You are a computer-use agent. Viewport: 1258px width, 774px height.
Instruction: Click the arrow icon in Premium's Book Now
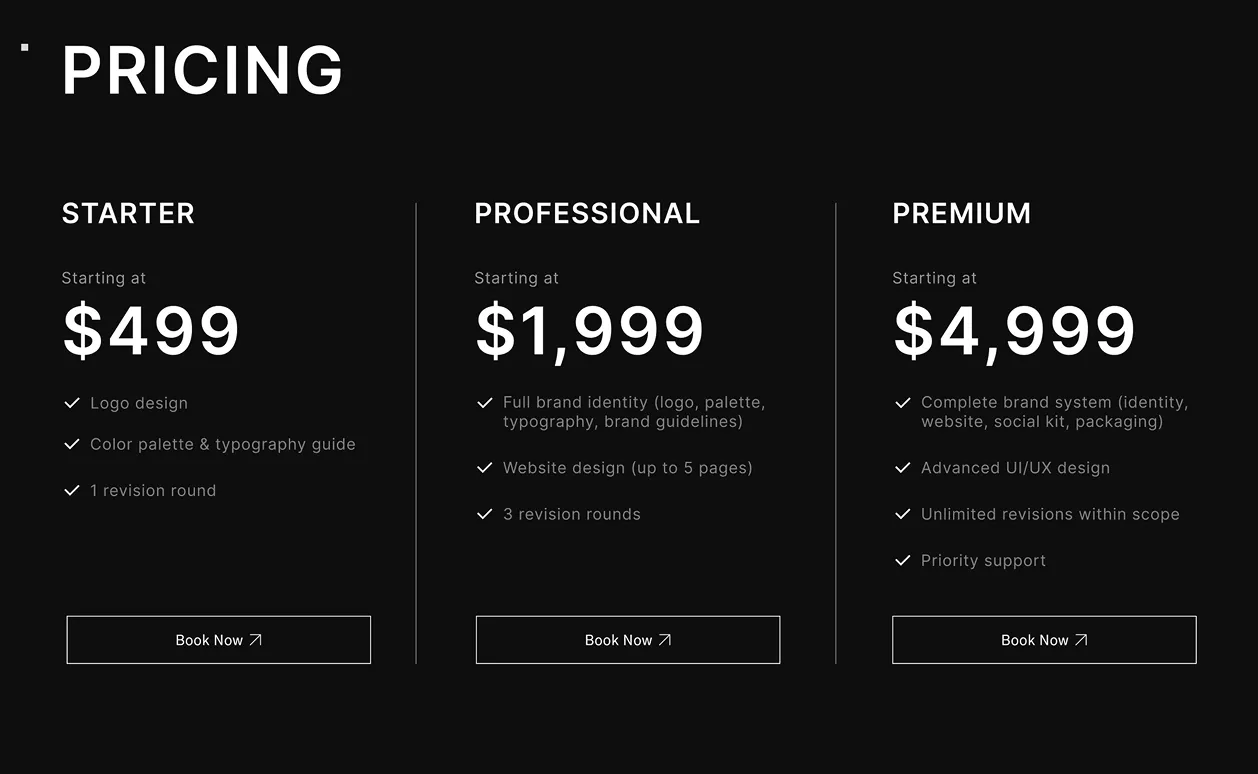click(x=1083, y=640)
